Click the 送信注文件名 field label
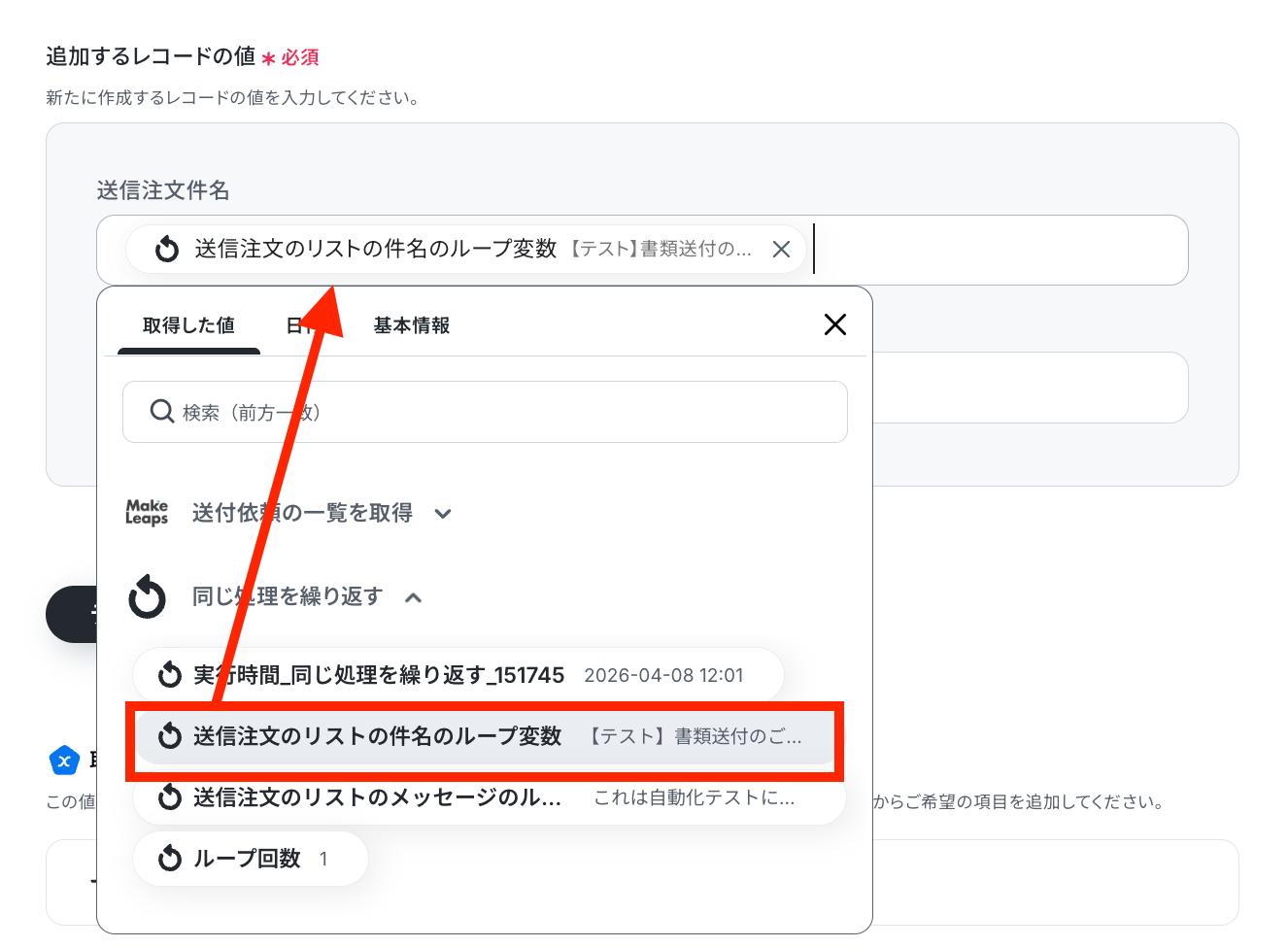1288x948 pixels. (163, 190)
